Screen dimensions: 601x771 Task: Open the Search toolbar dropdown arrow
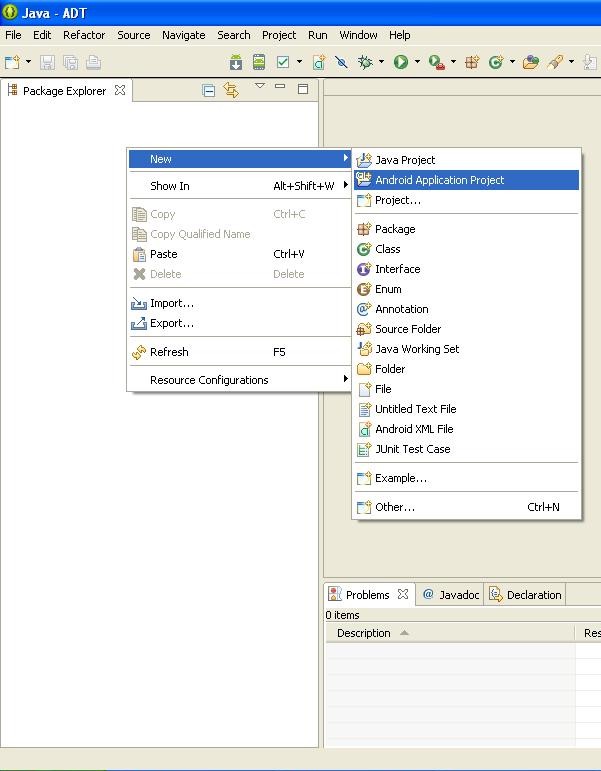pyautogui.click(x=571, y=62)
